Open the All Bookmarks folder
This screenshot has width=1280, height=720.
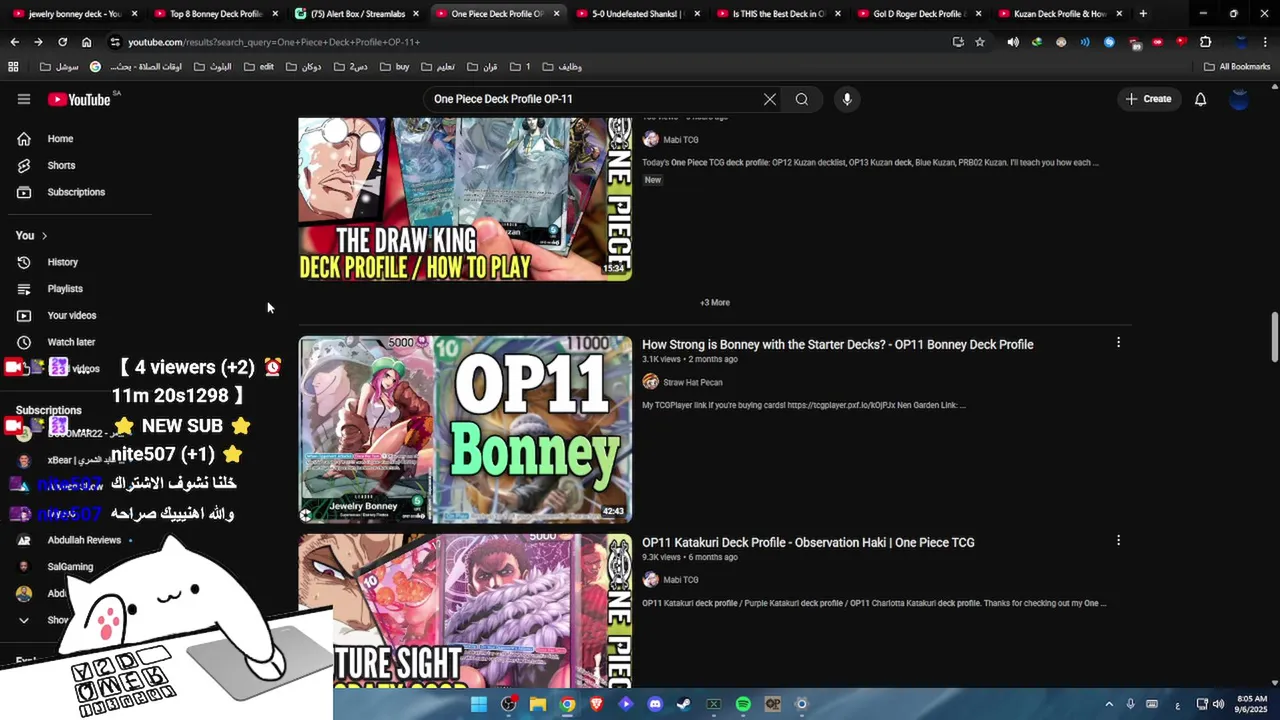[1237, 67]
